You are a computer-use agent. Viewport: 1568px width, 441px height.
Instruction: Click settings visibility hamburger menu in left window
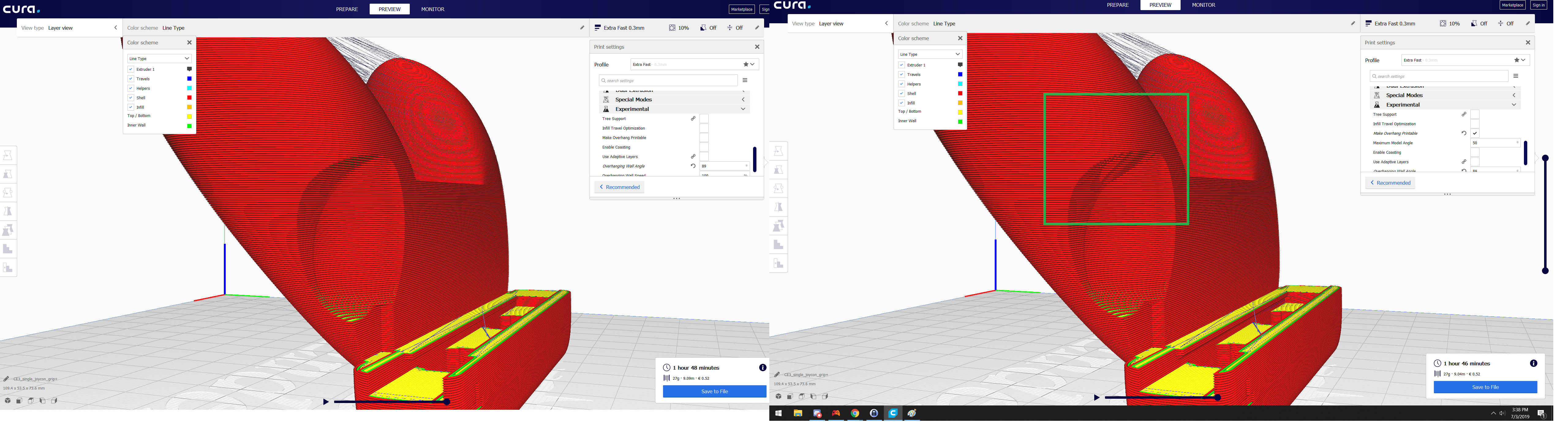(744, 81)
